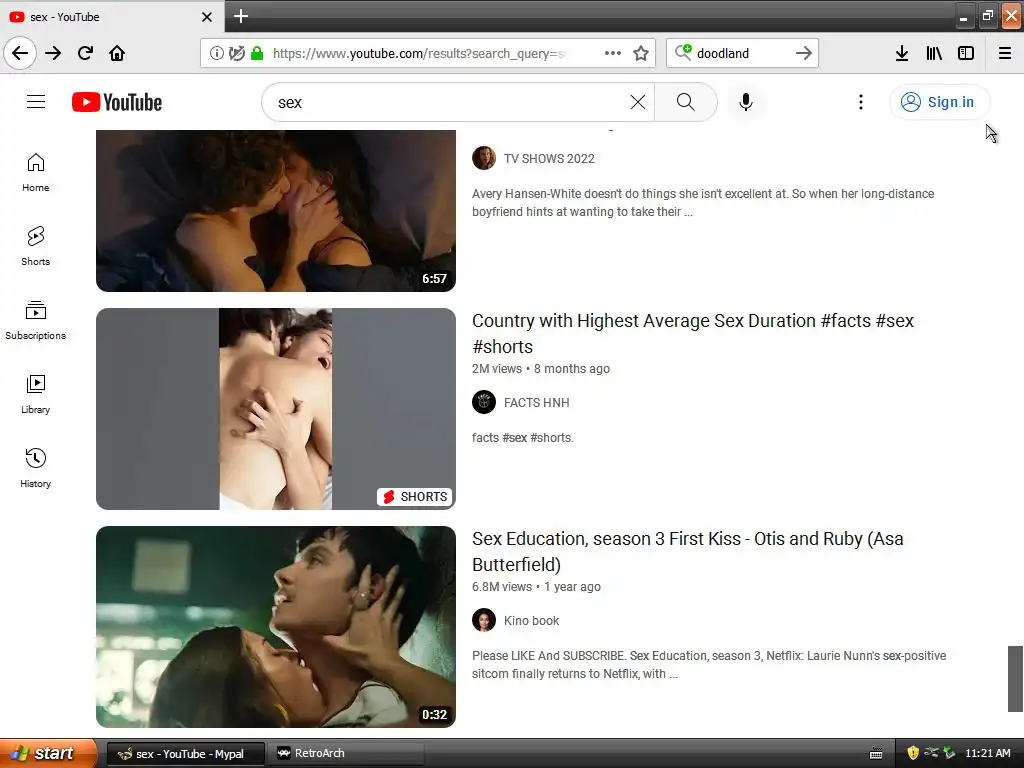Open the Windows start menu
This screenshot has height=768, width=1024.
[48, 753]
